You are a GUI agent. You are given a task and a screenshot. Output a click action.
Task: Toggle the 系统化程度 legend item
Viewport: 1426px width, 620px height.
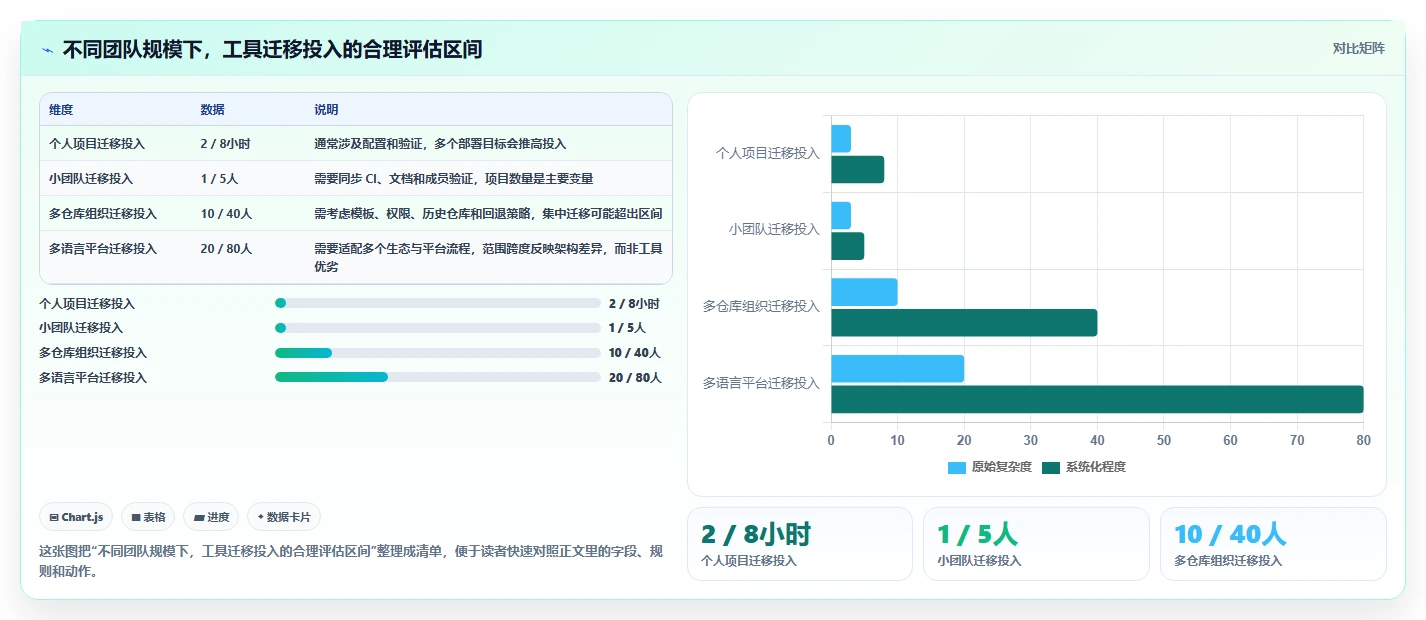coord(1084,467)
